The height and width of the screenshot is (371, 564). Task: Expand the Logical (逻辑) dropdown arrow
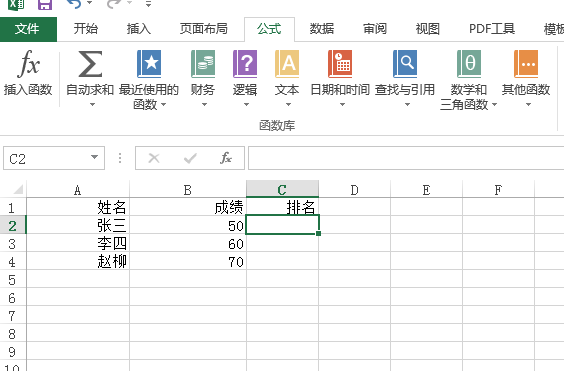pos(246,105)
